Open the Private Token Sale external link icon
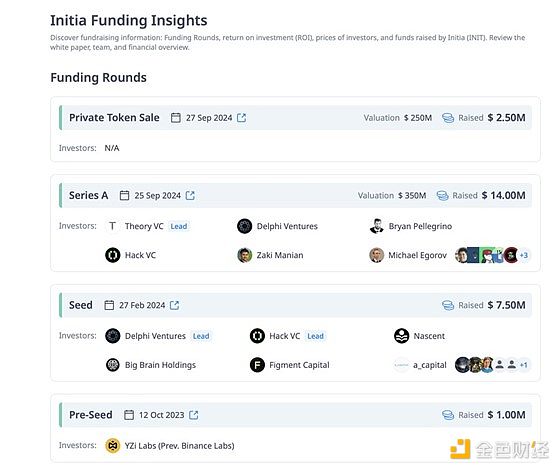Viewport: 560px width, 470px height. (x=242, y=118)
